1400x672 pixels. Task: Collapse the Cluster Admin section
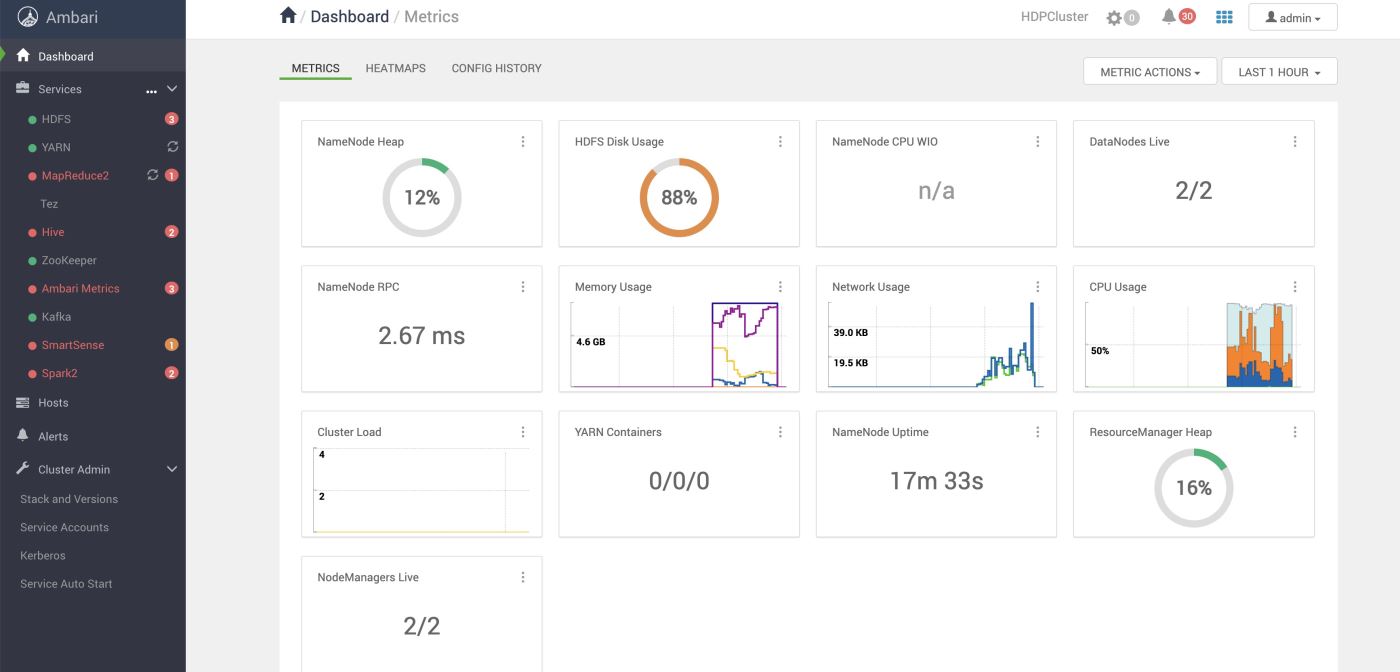pyautogui.click(x=172, y=469)
